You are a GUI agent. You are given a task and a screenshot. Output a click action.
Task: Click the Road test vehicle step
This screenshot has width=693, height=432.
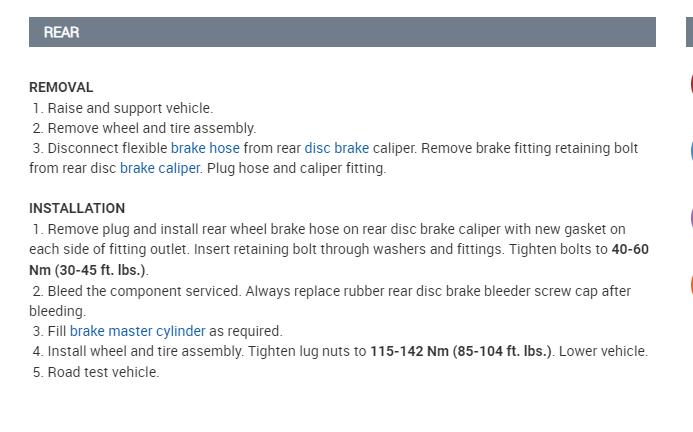[103, 372]
